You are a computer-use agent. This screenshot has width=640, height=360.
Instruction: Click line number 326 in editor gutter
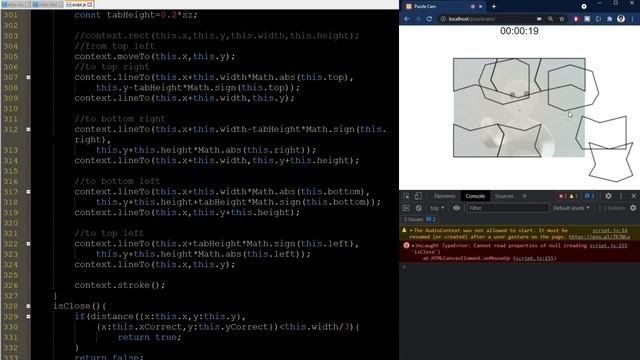pos(11,285)
